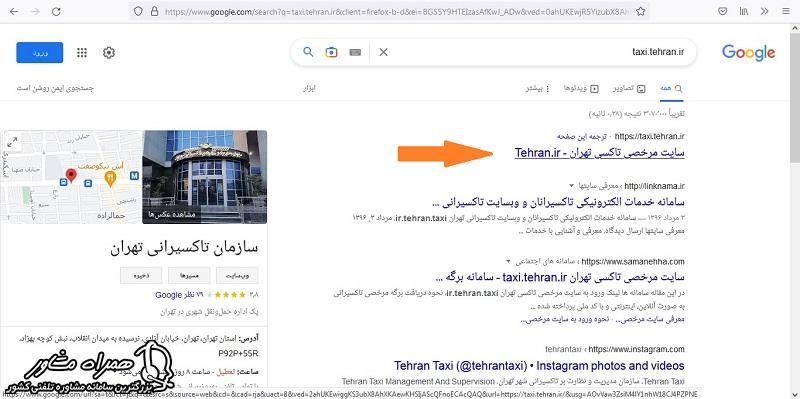
Task: Go to the Google logo homepage
Action: coord(748,53)
